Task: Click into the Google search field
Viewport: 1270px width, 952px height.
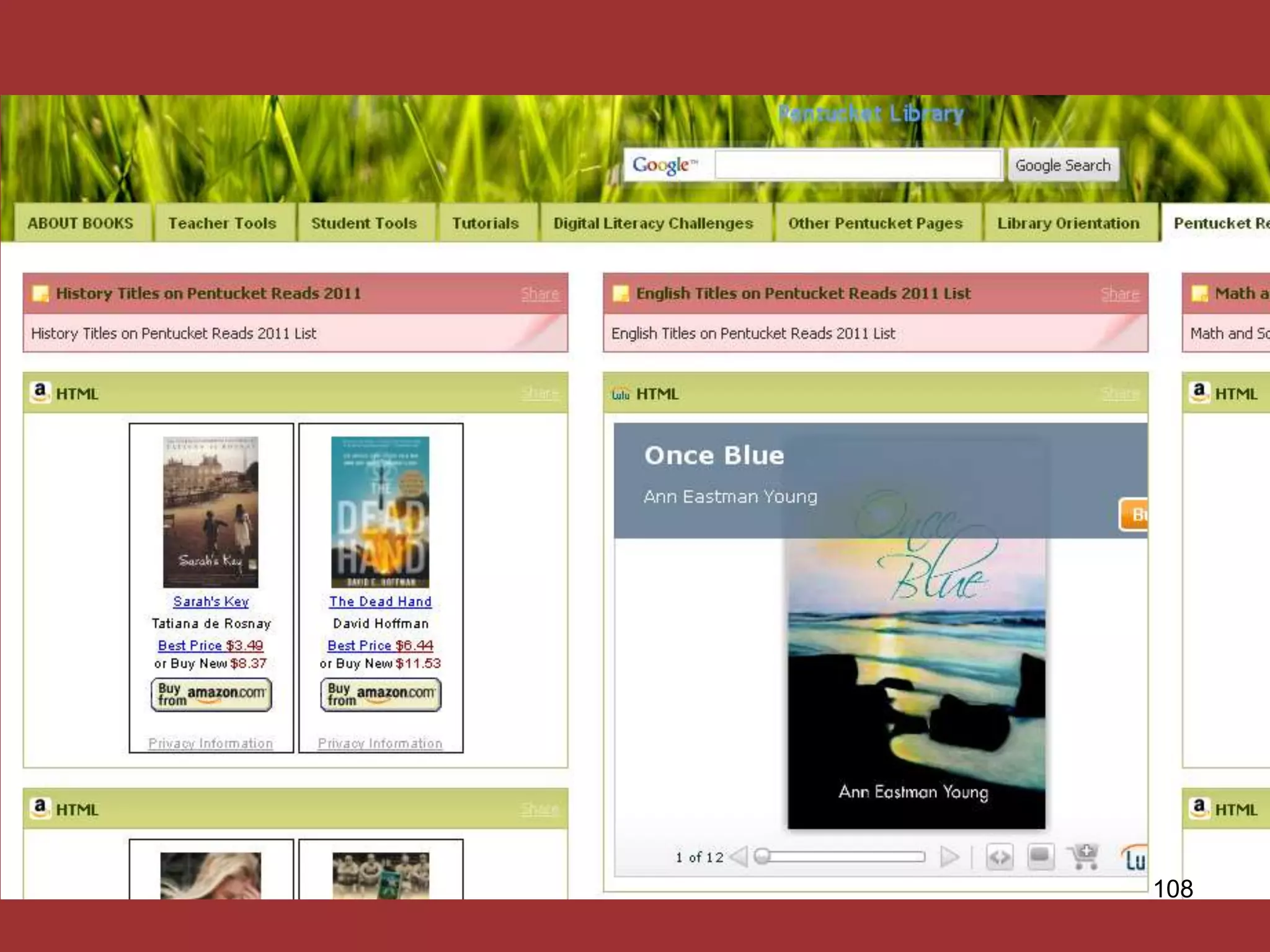Action: (x=858, y=165)
